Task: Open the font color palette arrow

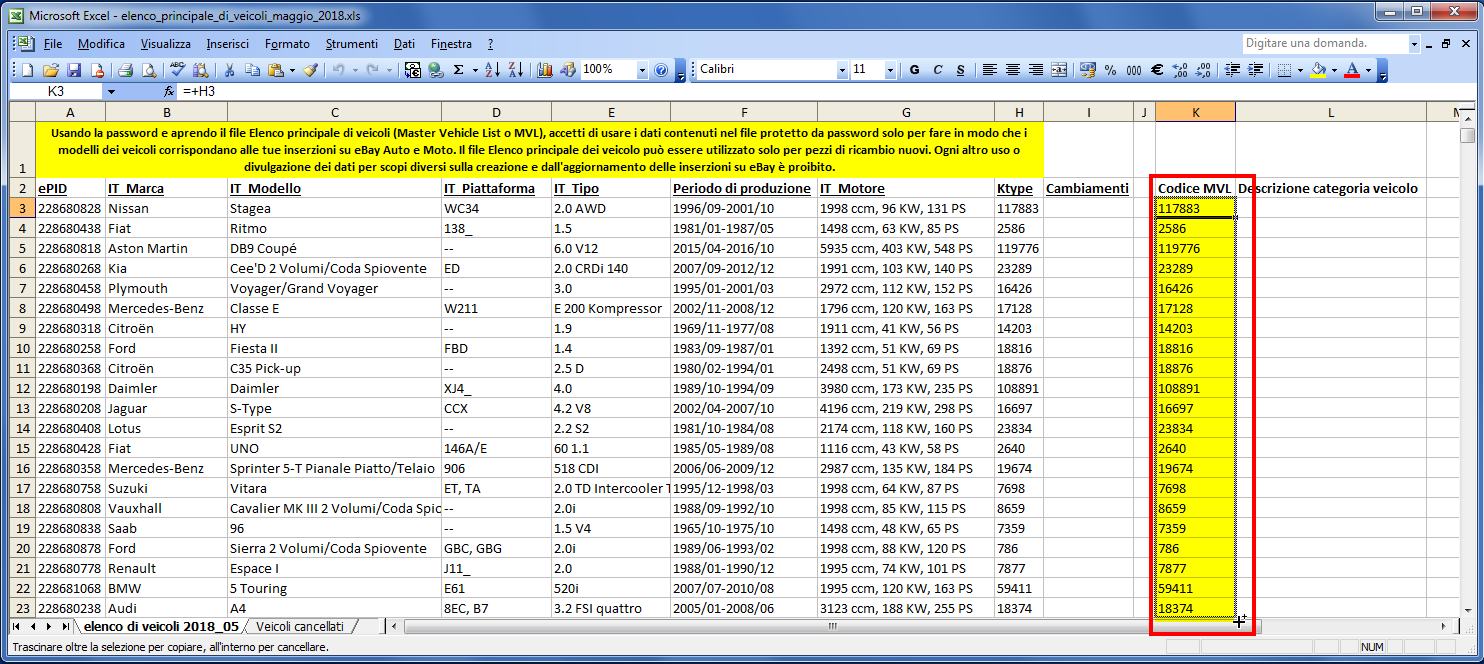Action: tap(1368, 70)
